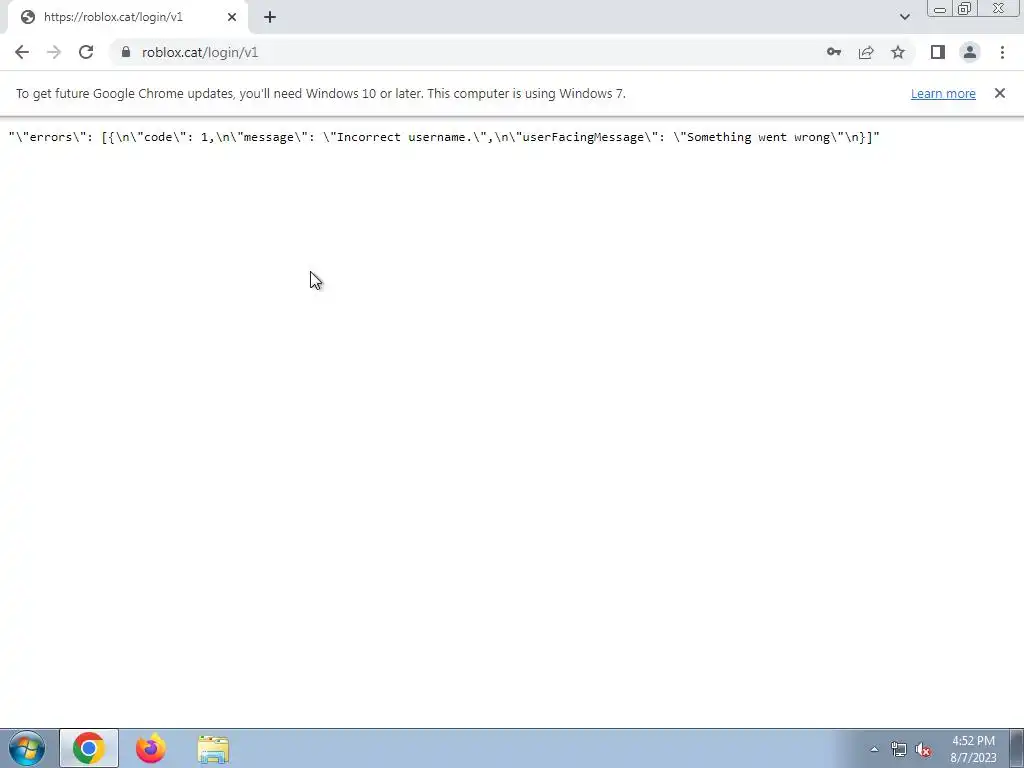Reload the roblox.cat page

(86, 52)
